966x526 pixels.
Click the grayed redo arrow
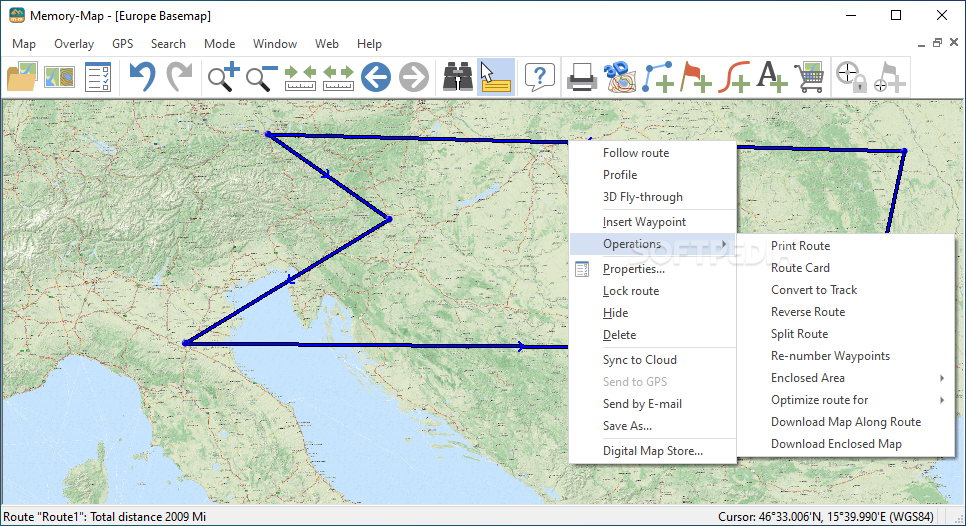(x=180, y=77)
